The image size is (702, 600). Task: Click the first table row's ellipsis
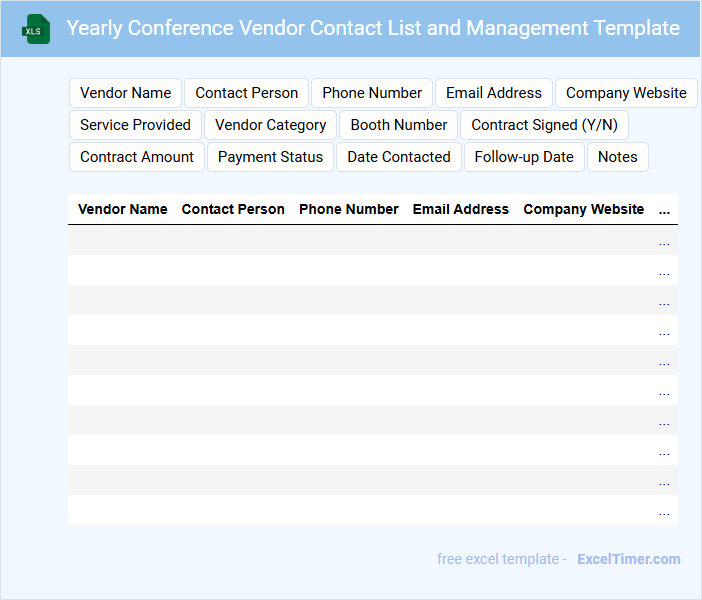coord(664,241)
